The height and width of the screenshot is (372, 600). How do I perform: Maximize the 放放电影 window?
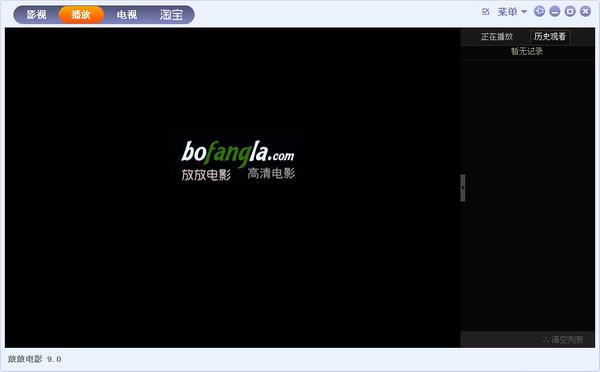click(x=570, y=11)
